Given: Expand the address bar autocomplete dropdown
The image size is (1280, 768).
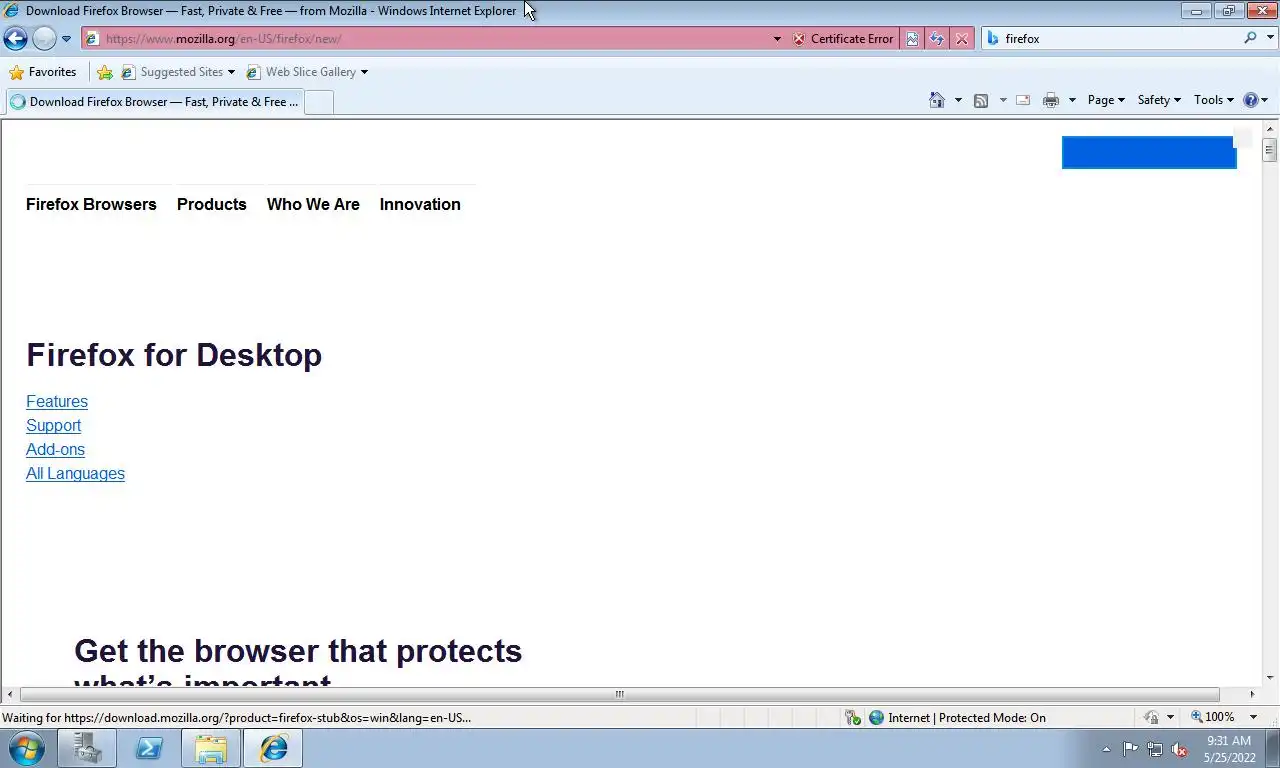Looking at the screenshot, I should 777,39.
